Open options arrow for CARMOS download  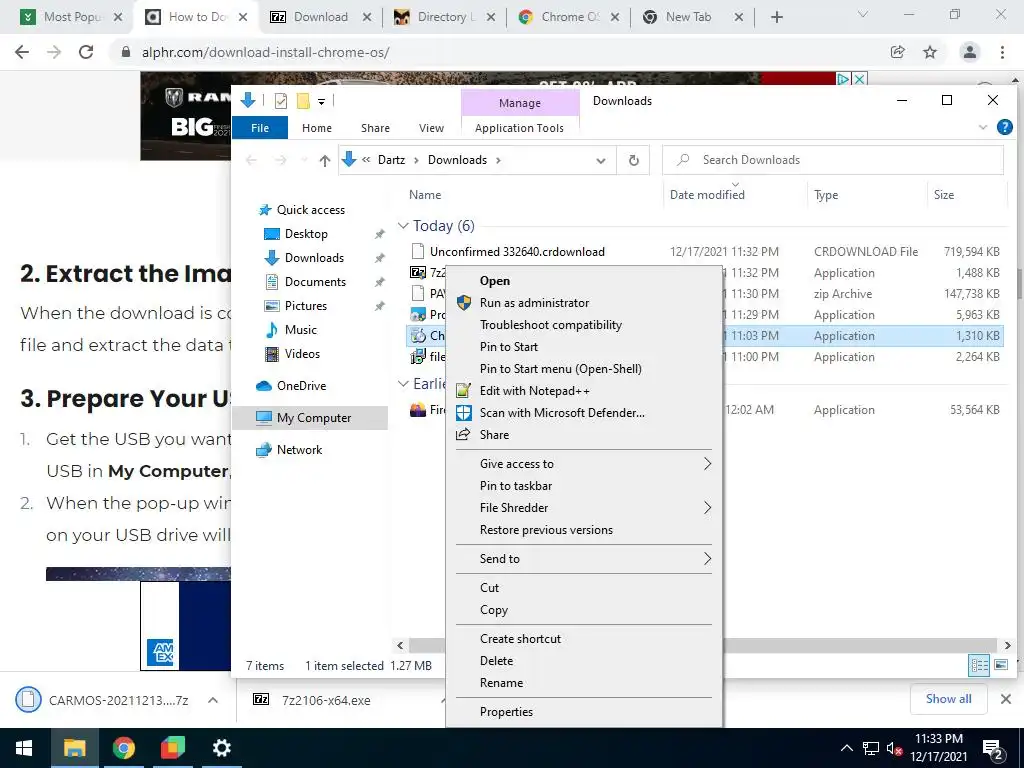tap(213, 700)
